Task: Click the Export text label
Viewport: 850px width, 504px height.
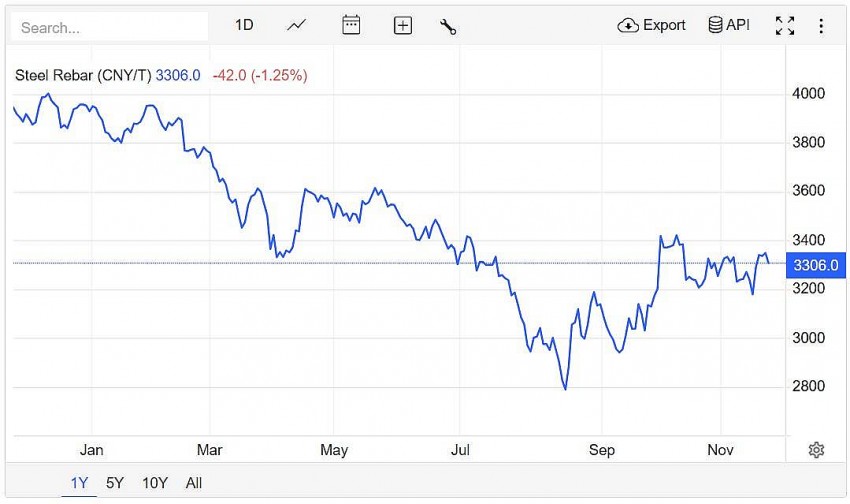Action: coord(664,25)
